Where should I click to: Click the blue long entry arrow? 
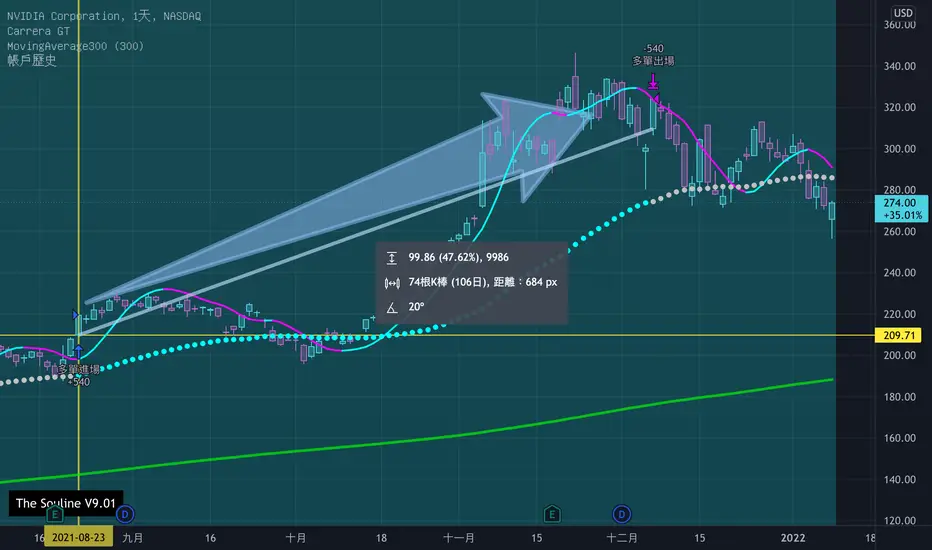click(x=78, y=353)
